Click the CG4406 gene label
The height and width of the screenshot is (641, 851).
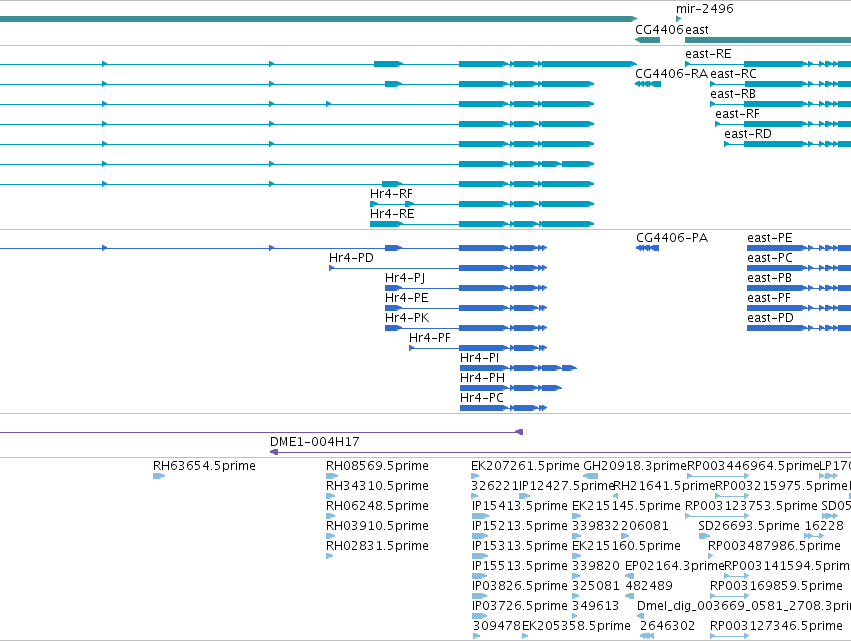point(659,29)
